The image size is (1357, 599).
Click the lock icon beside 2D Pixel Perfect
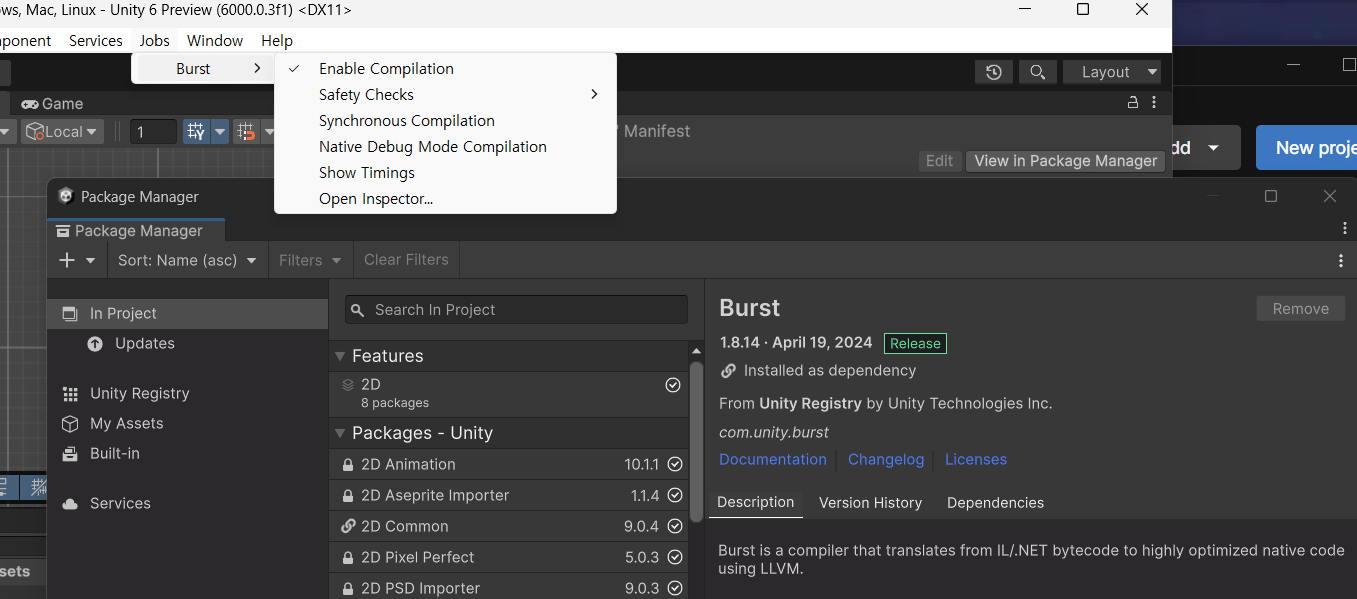pyautogui.click(x=348, y=557)
